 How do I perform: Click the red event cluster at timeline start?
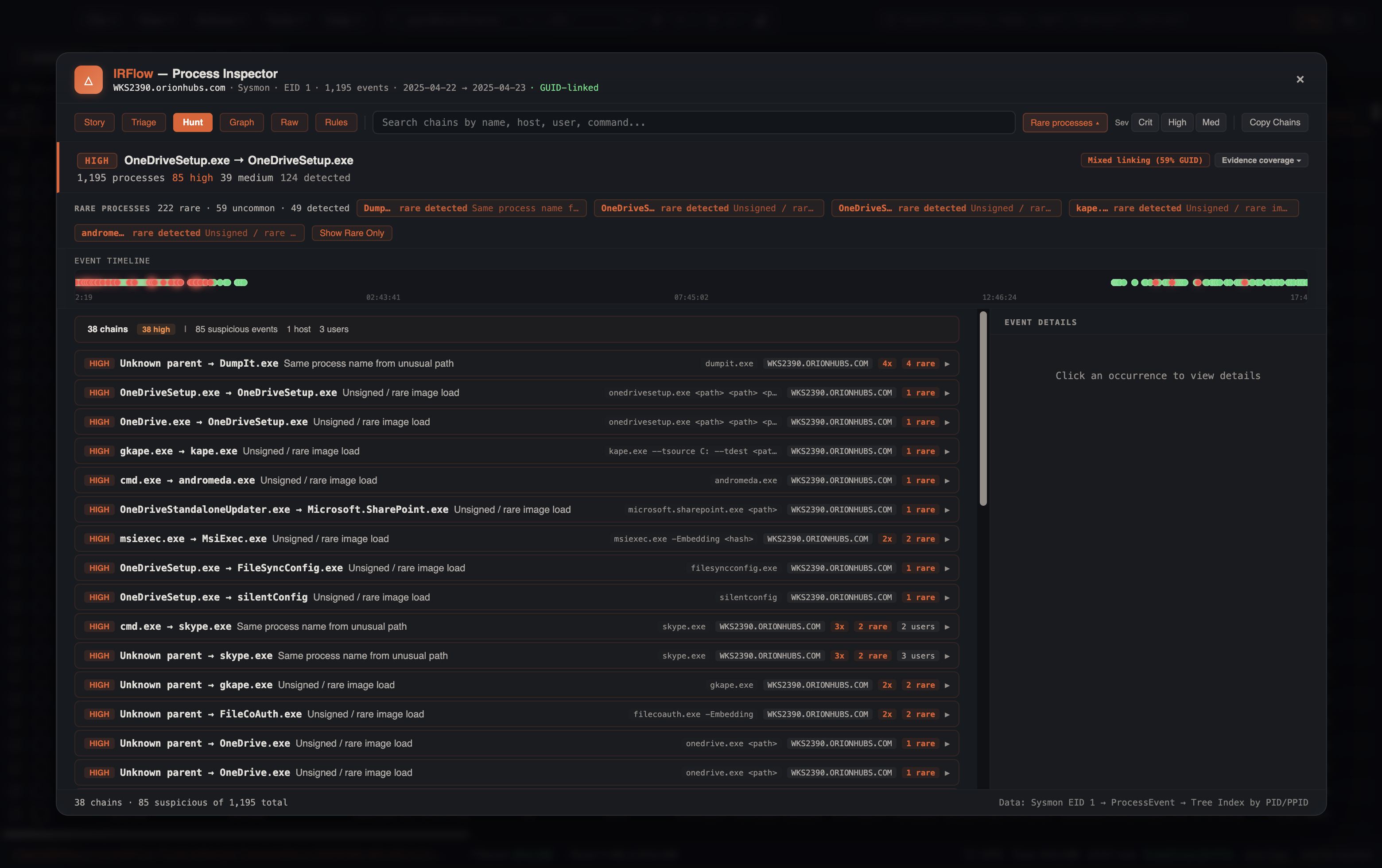coord(97,282)
